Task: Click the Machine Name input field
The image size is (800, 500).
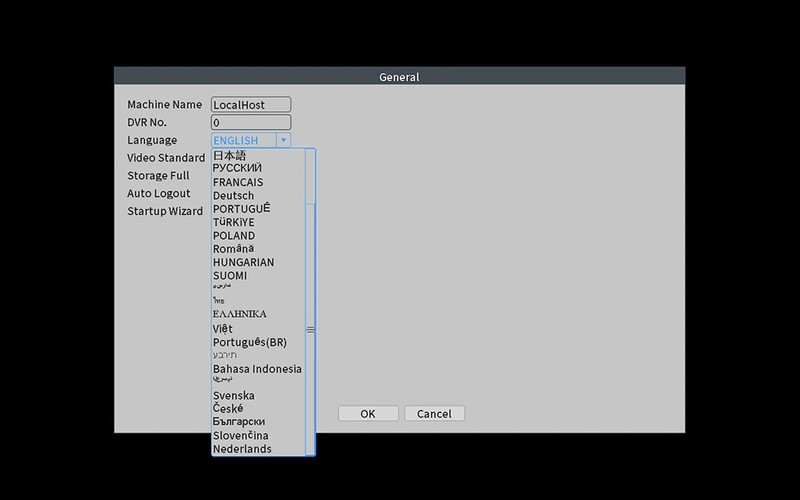Action: pos(251,105)
